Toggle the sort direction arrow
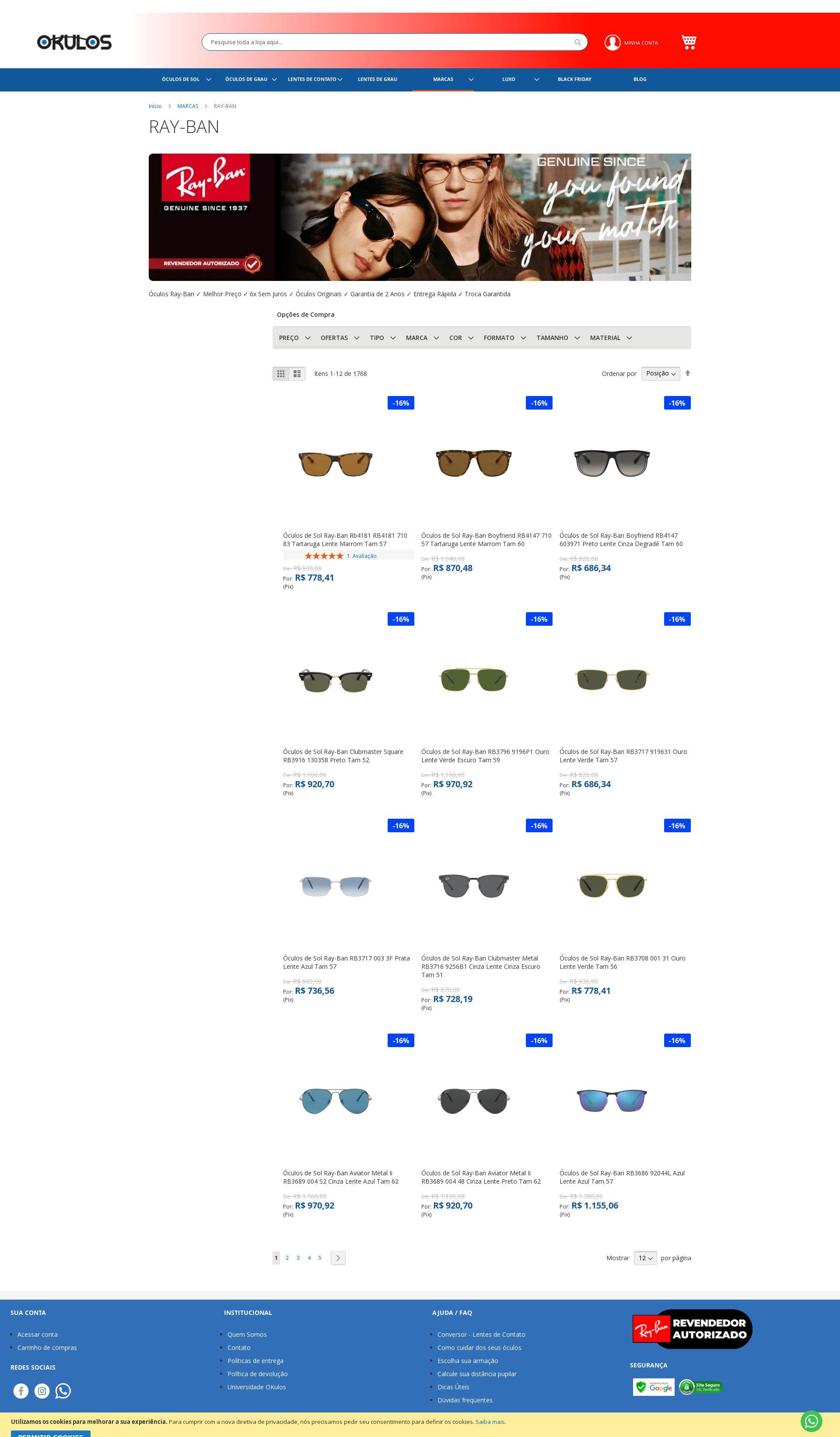Image resolution: width=840 pixels, height=1437 pixels. tap(688, 373)
